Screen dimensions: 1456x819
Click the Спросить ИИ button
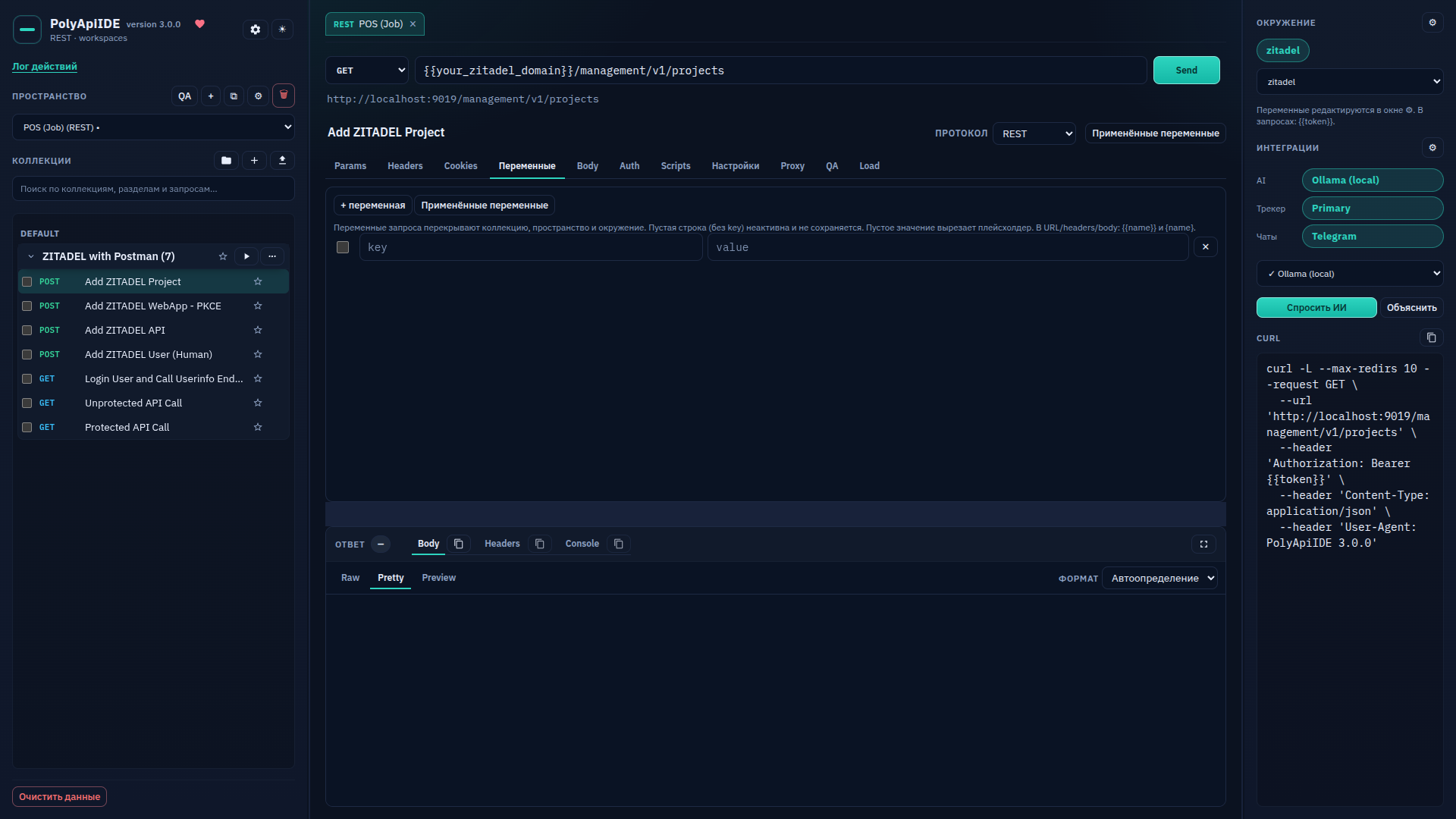pyautogui.click(x=1316, y=308)
